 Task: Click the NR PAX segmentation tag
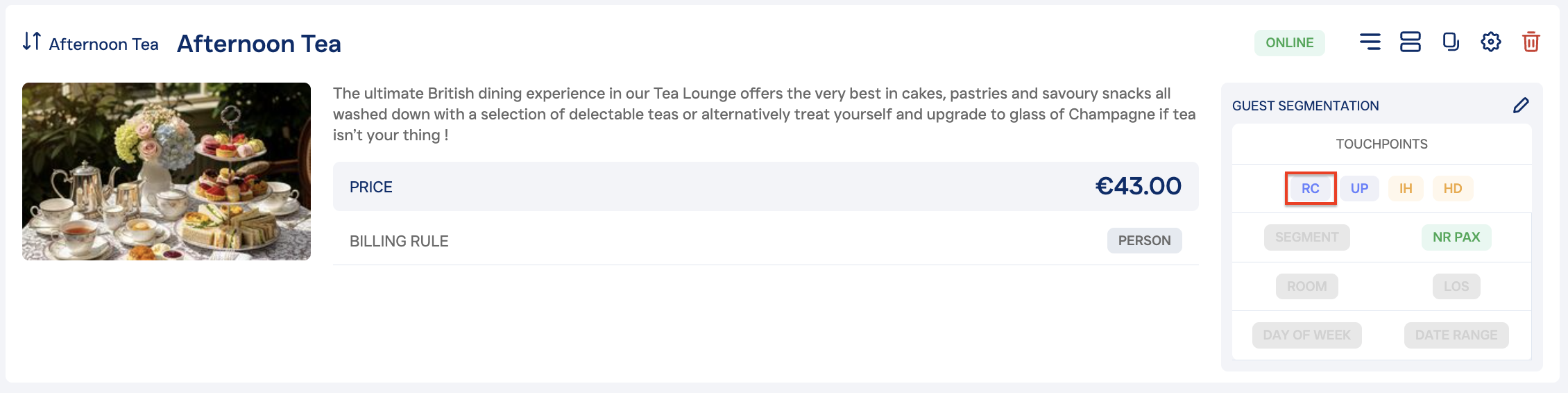point(1456,237)
